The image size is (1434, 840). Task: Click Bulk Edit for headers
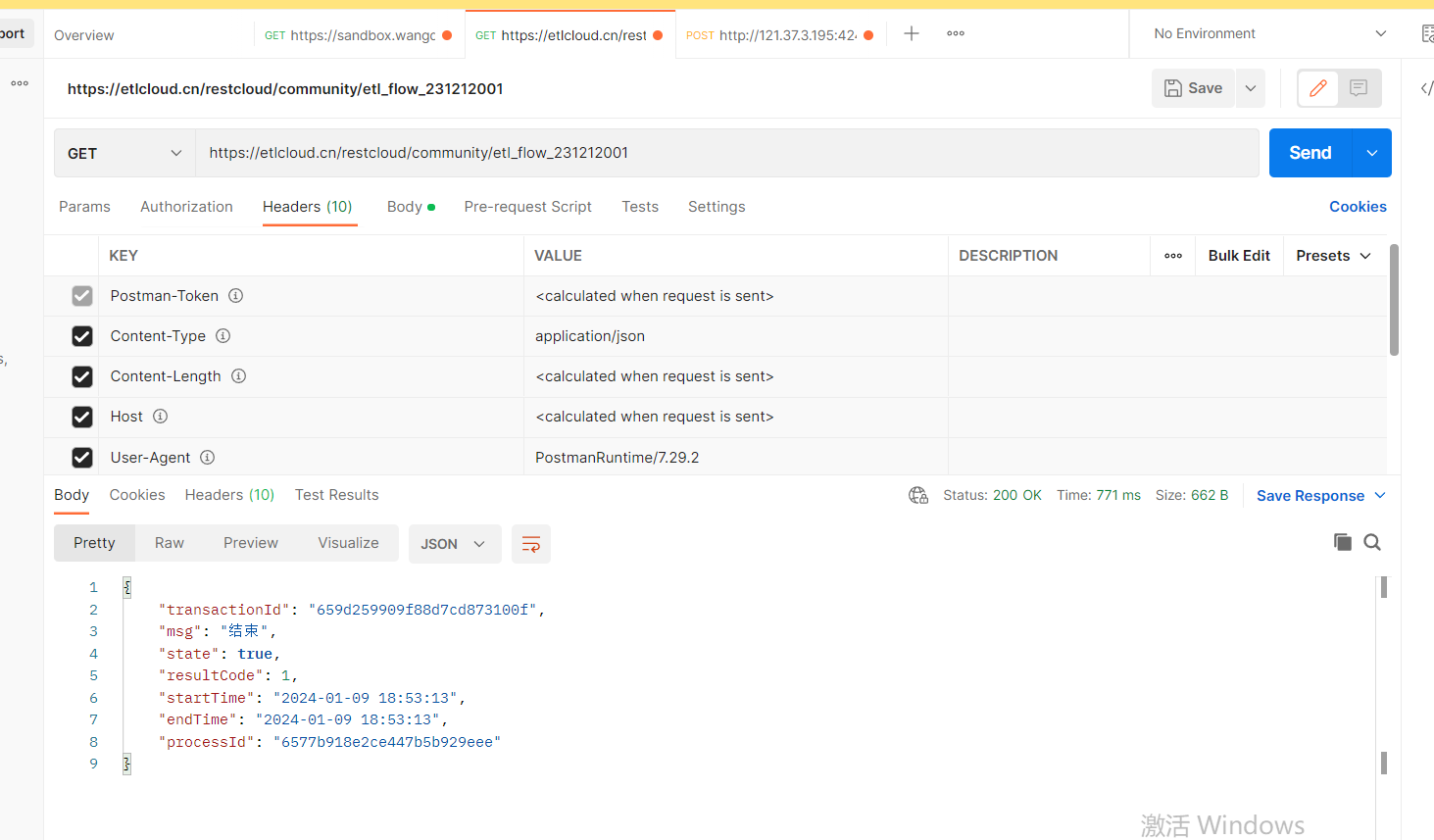(x=1239, y=256)
